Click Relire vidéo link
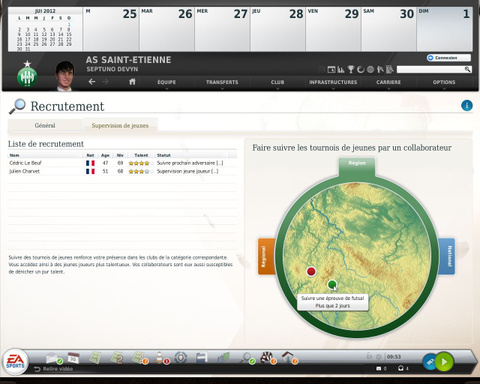The image size is (480, 384). (x=54, y=369)
